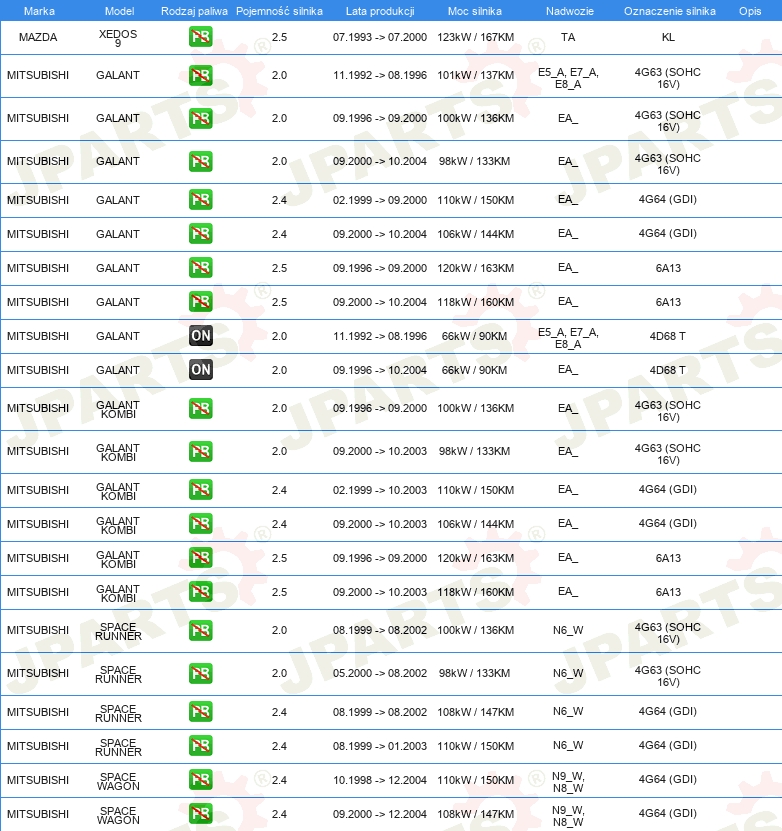Click the Nadwozie column header
The height and width of the screenshot is (831, 782).
coord(570,11)
